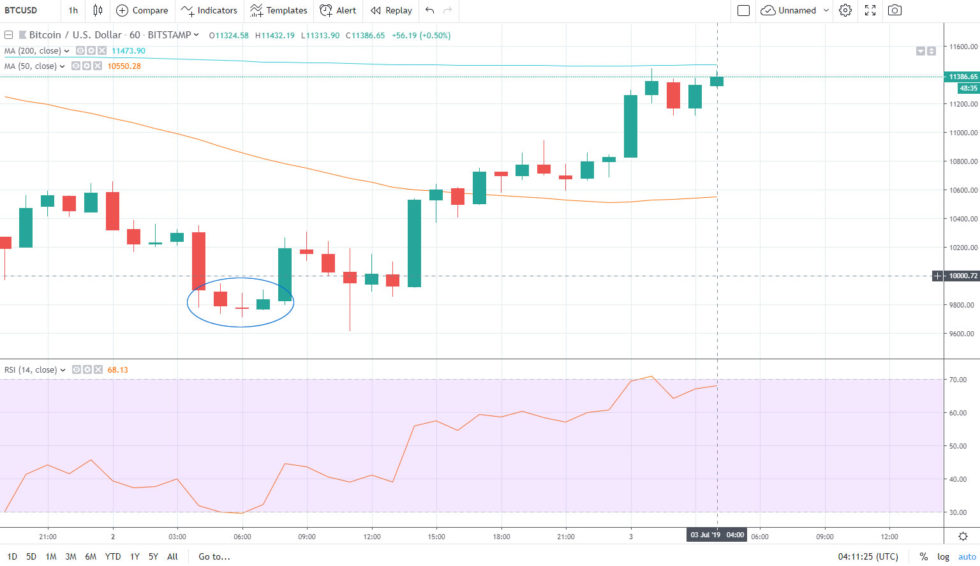Select the 5D time range

[31, 556]
